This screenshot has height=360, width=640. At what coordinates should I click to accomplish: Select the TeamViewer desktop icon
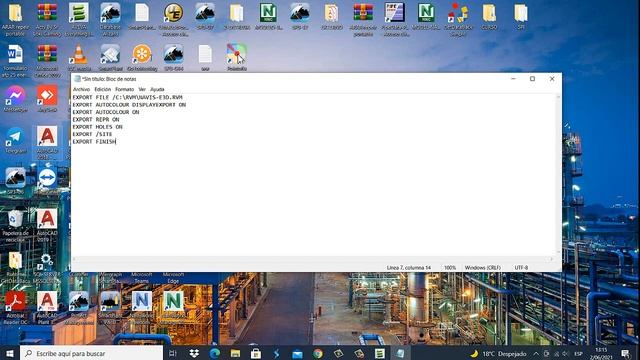[47, 179]
